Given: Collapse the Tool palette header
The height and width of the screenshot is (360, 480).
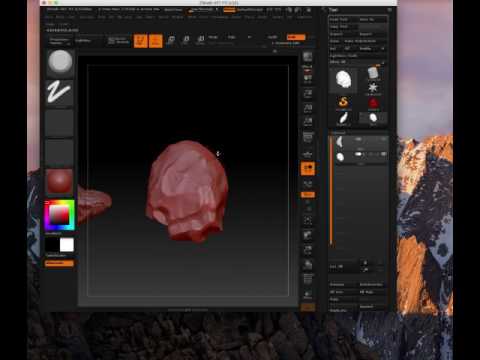Looking at the screenshot, I should point(334,10).
